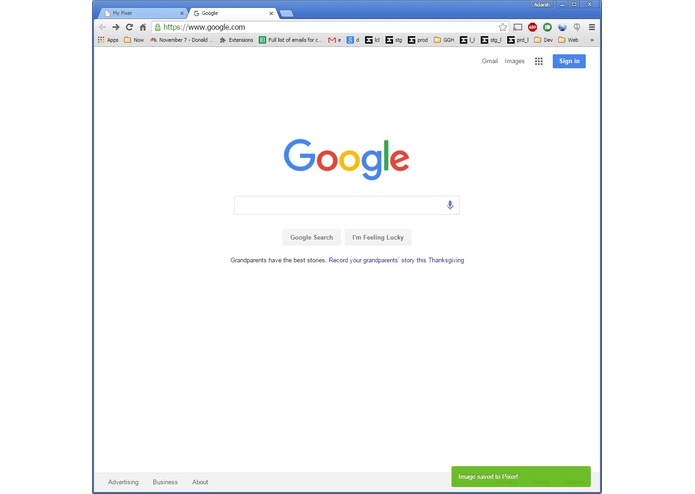Click the address bar URL field

coord(328,27)
